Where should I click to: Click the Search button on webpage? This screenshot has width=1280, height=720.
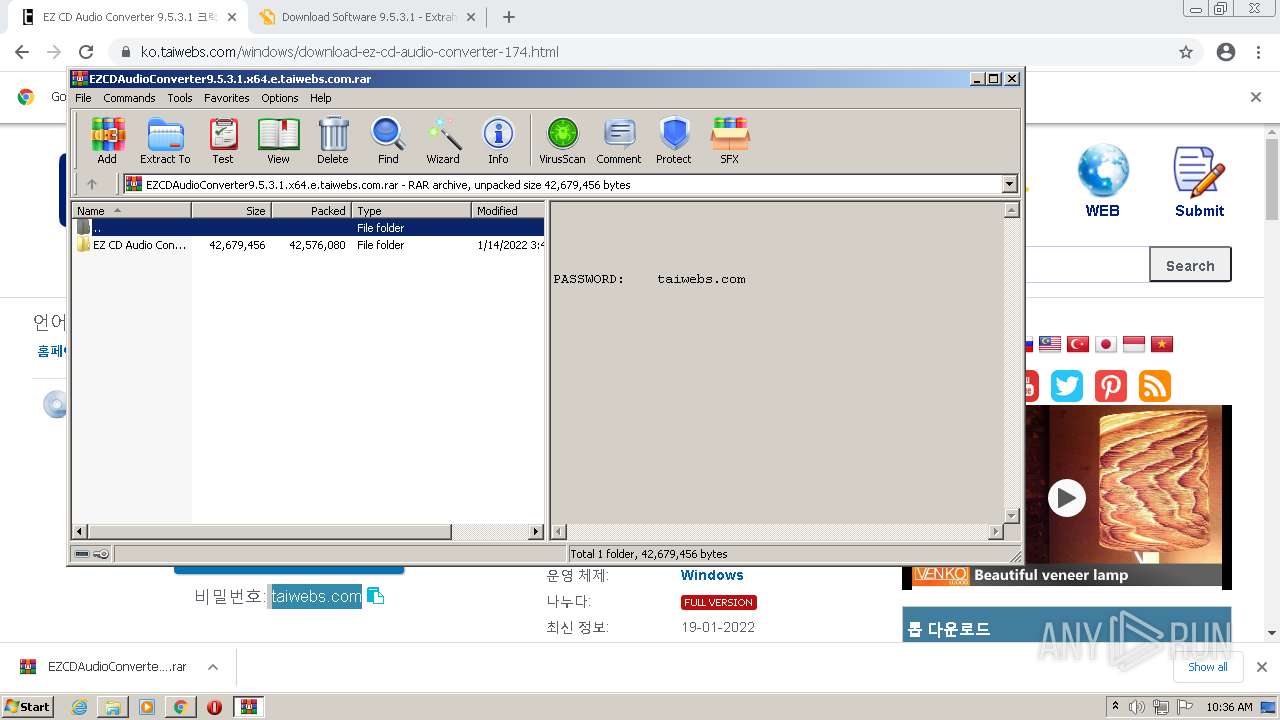1190,265
